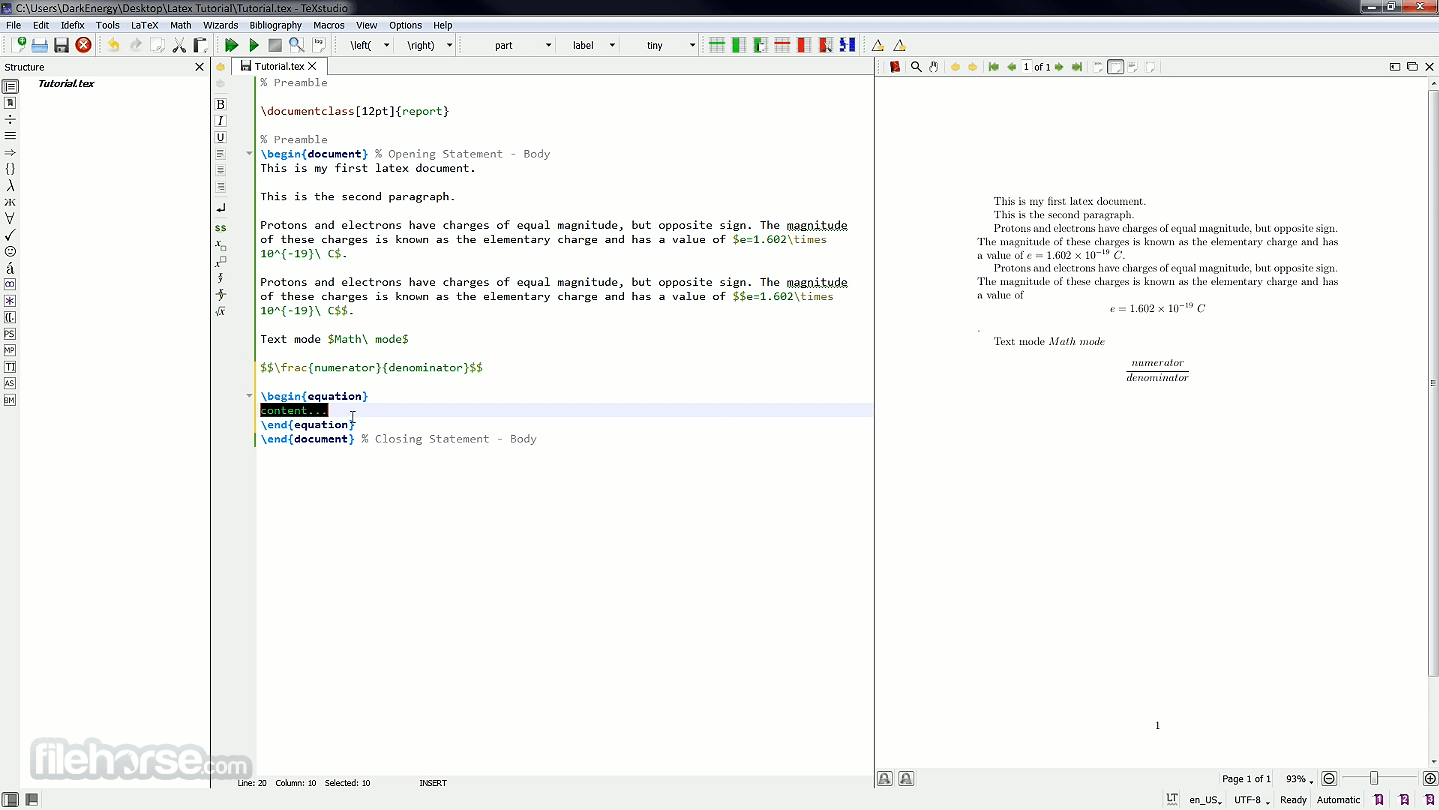Open TikZ TI panel in sidebar
This screenshot has width=1439, height=810.
(10, 367)
